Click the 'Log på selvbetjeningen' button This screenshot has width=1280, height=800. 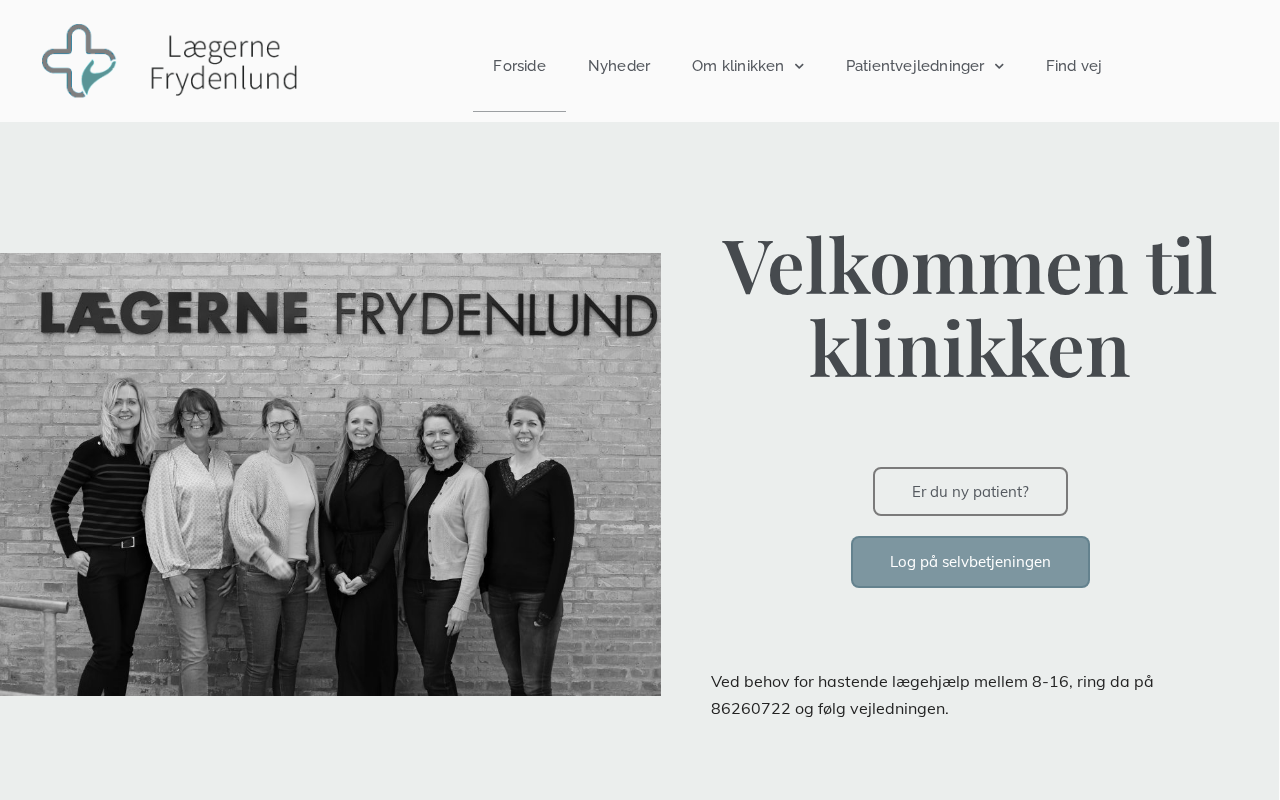[970, 562]
